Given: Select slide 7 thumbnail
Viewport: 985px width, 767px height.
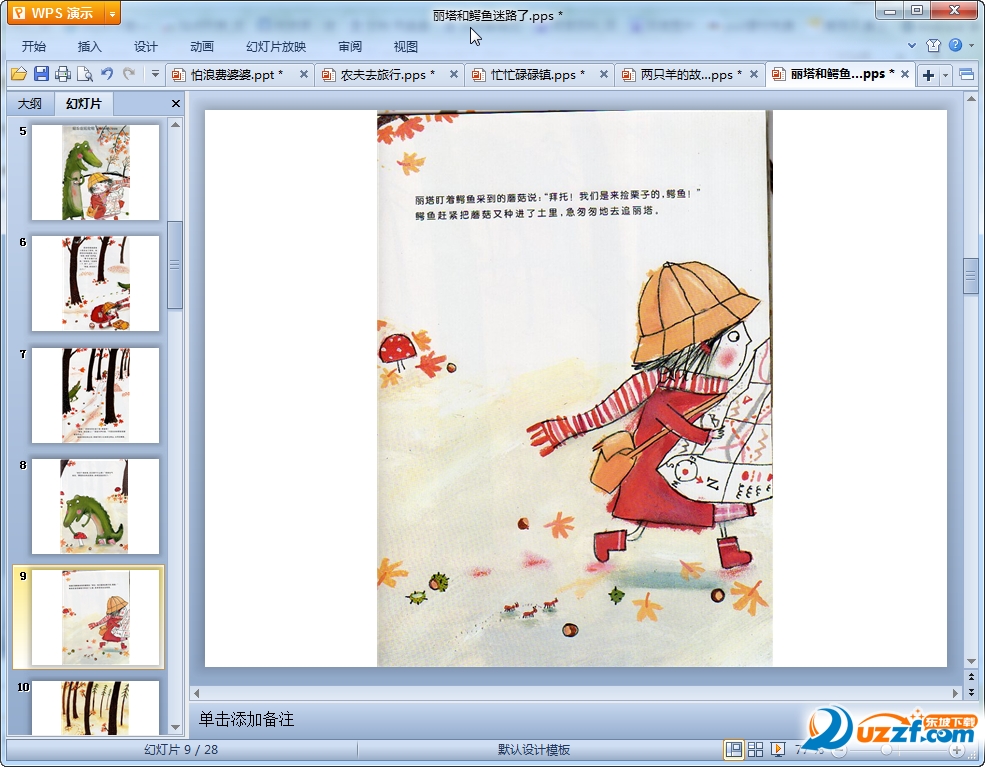Looking at the screenshot, I should tap(95, 395).
